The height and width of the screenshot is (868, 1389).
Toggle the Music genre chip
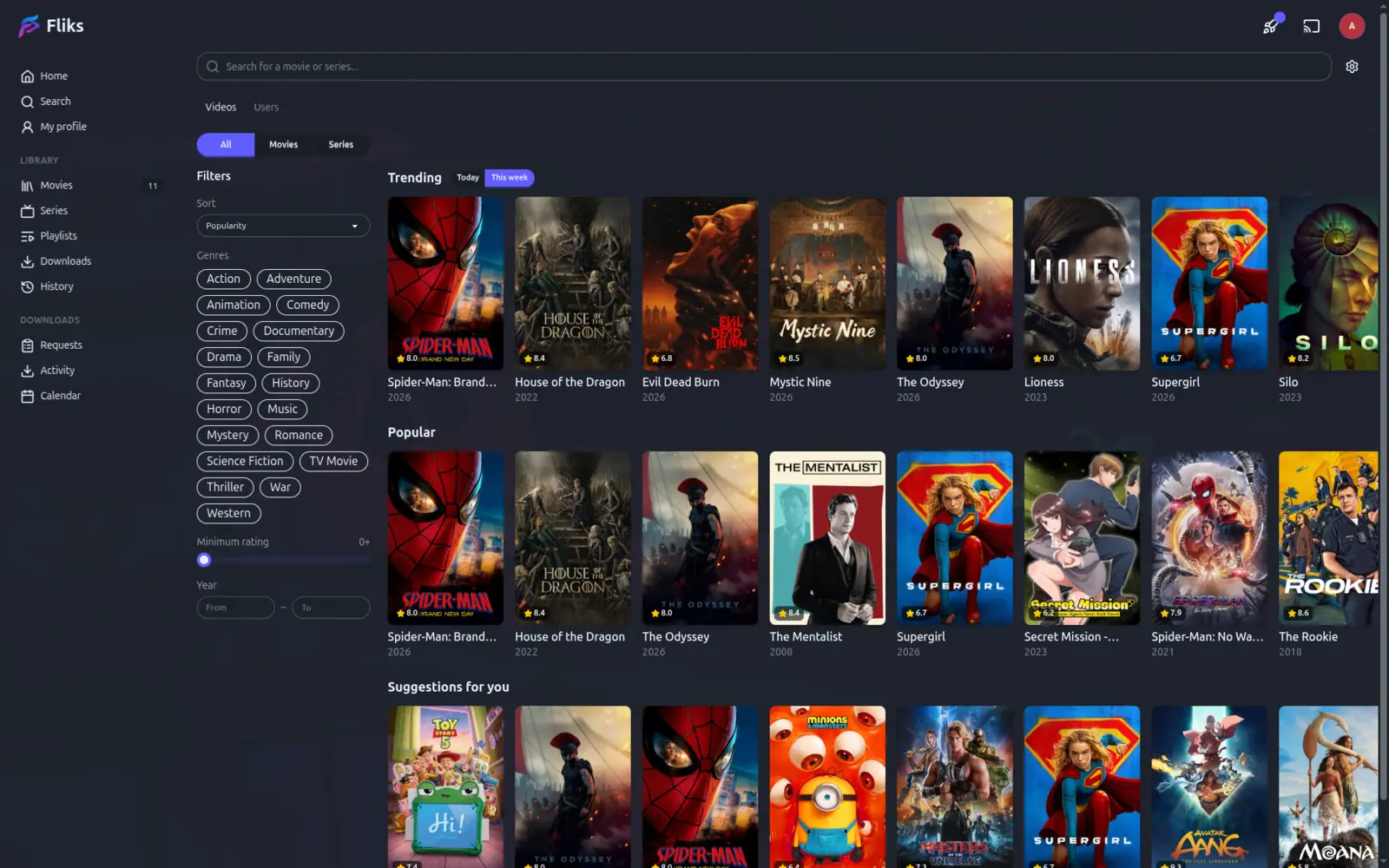[x=282, y=409]
